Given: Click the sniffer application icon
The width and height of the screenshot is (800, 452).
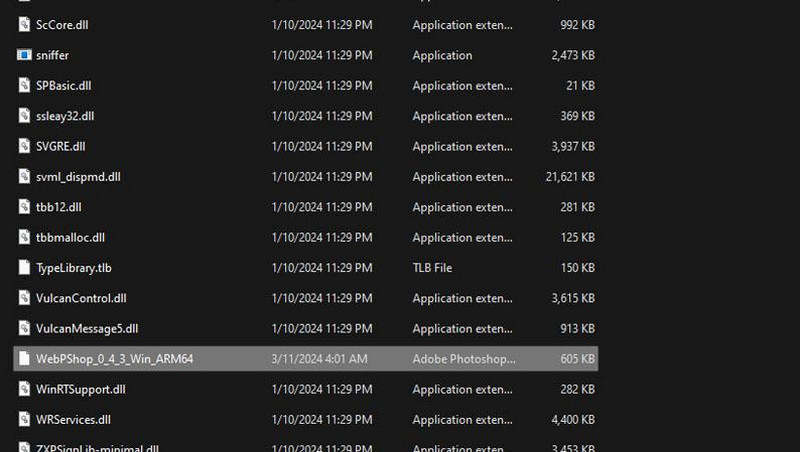Looking at the screenshot, I should coord(25,55).
